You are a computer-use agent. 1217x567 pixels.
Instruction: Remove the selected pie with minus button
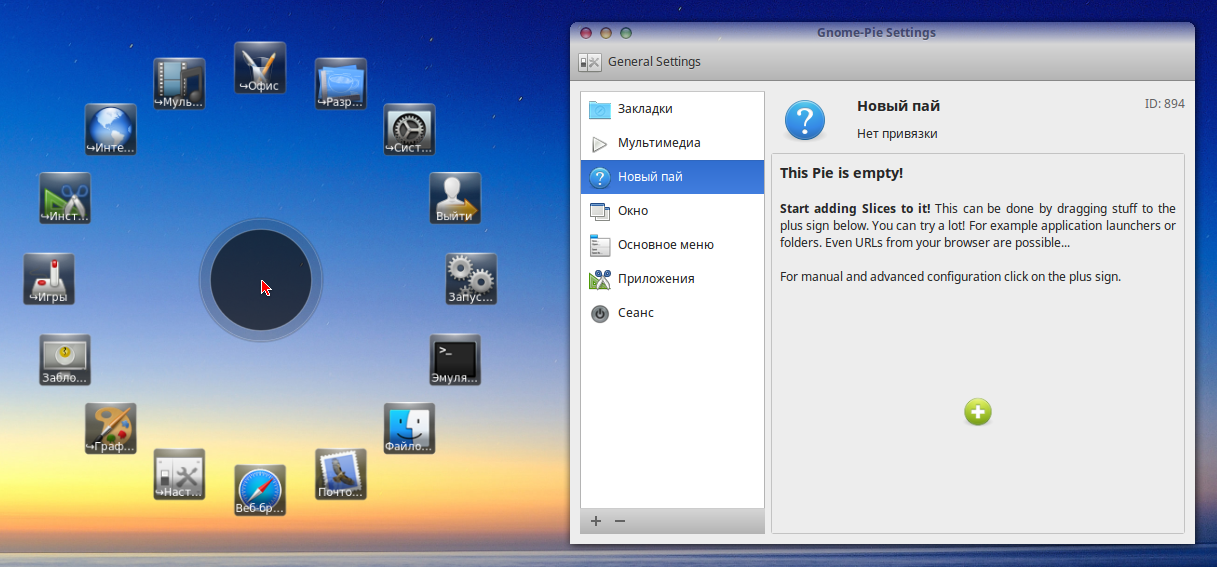(x=620, y=521)
